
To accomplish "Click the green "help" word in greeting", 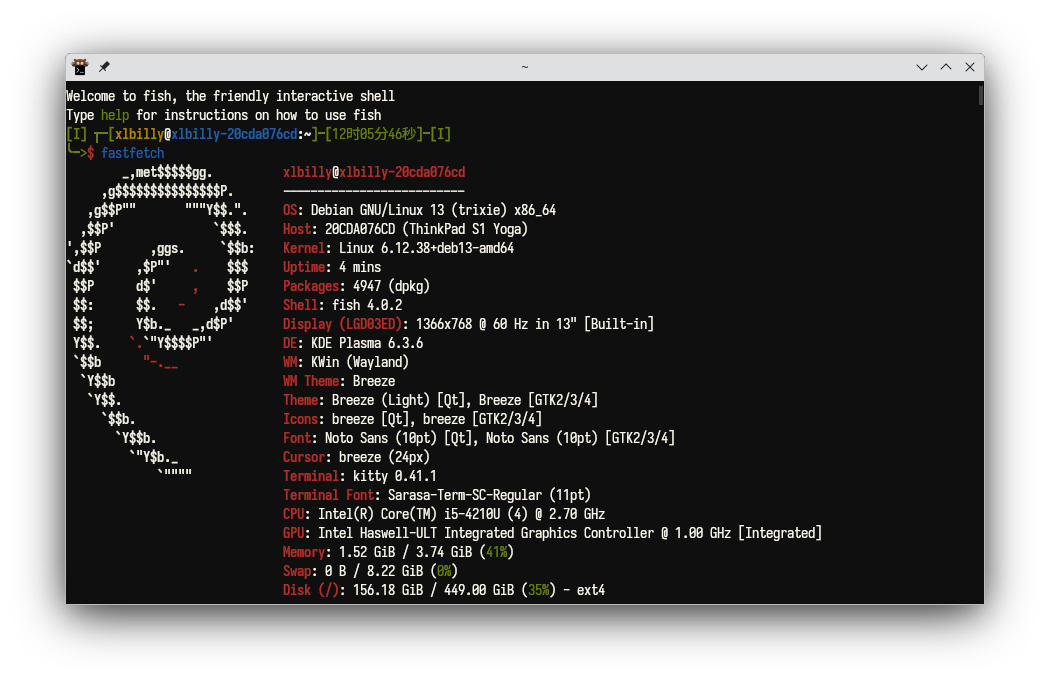I will pyautogui.click(x=115, y=115).
